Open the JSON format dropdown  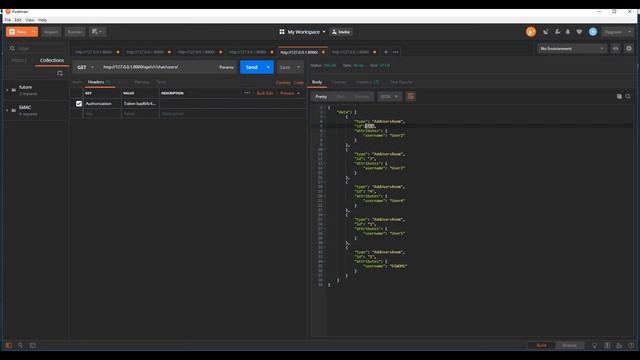click(389, 97)
